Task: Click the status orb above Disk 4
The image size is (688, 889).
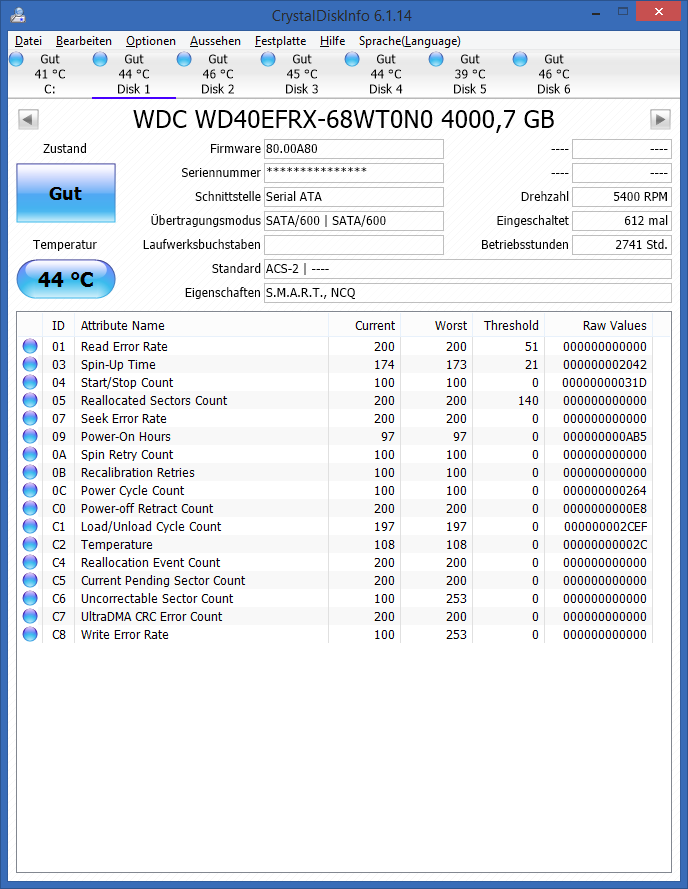Action: [352, 59]
